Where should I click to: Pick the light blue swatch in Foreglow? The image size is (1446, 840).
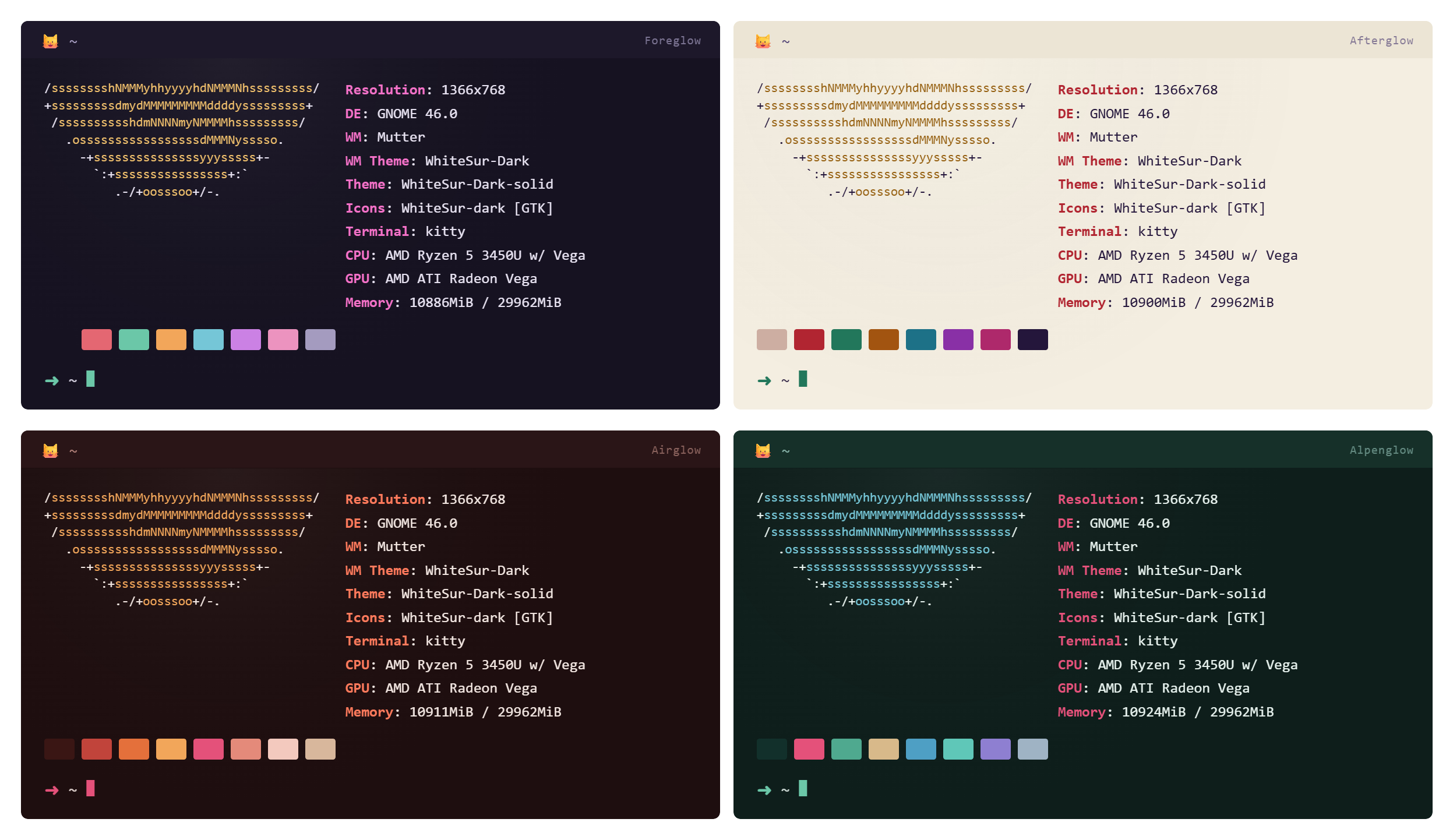[x=209, y=340]
